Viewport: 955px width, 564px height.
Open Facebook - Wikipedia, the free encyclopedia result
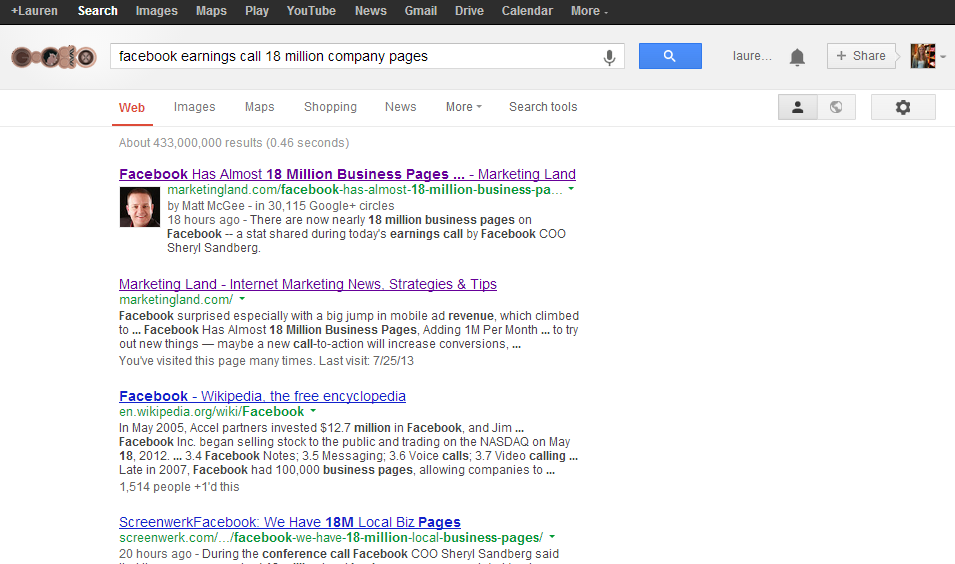point(262,397)
